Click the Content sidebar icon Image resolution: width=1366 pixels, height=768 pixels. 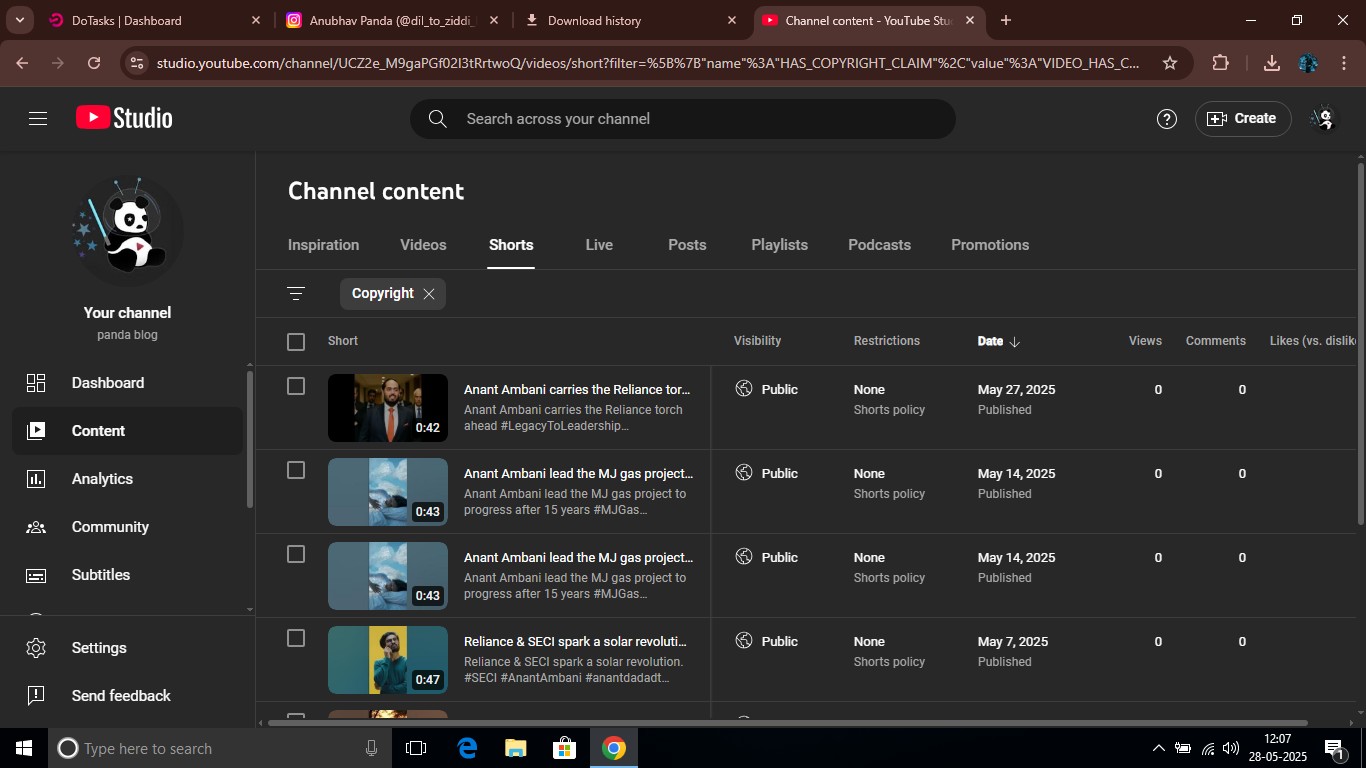36,431
